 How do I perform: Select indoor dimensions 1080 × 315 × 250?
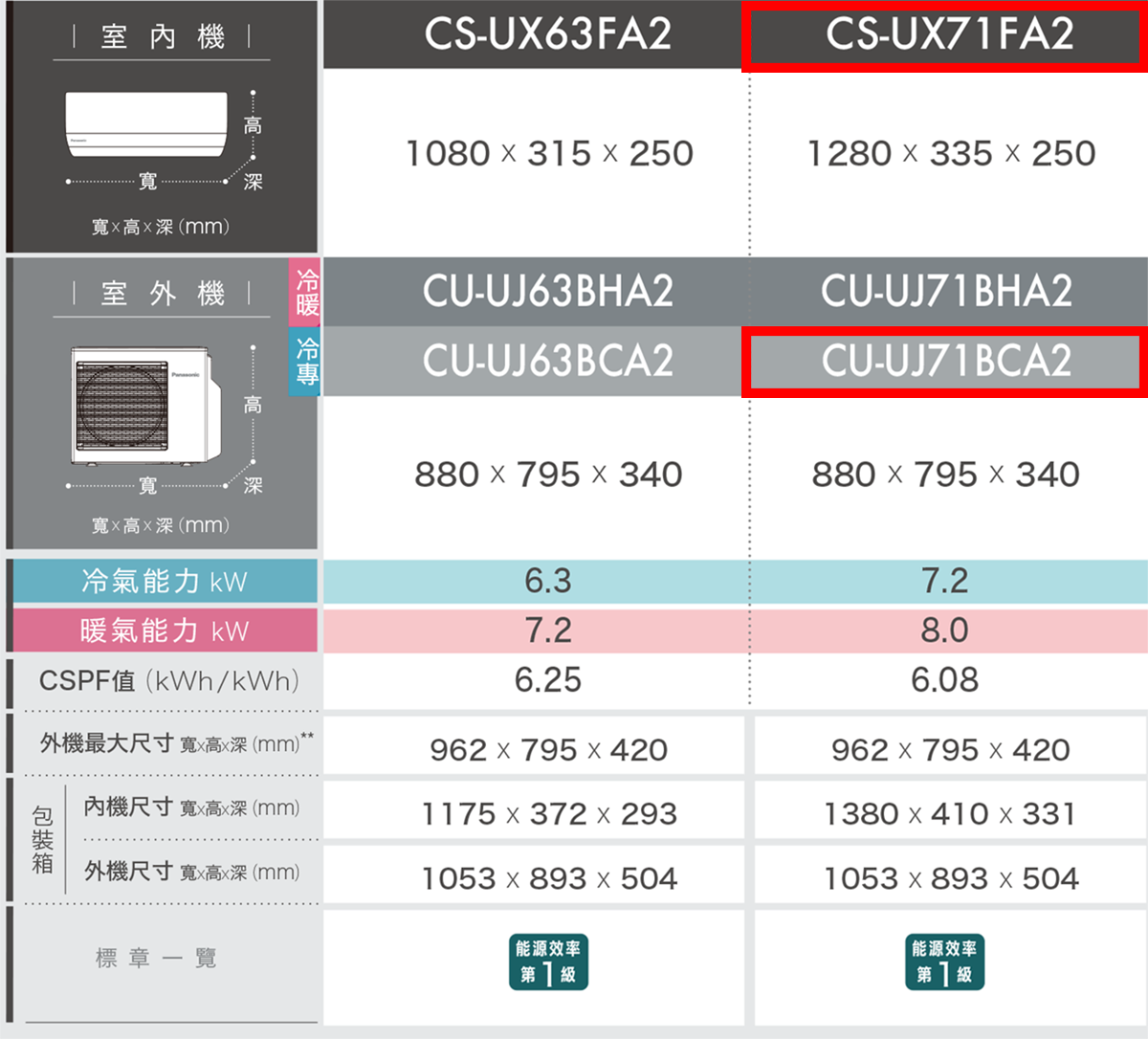coord(549,153)
